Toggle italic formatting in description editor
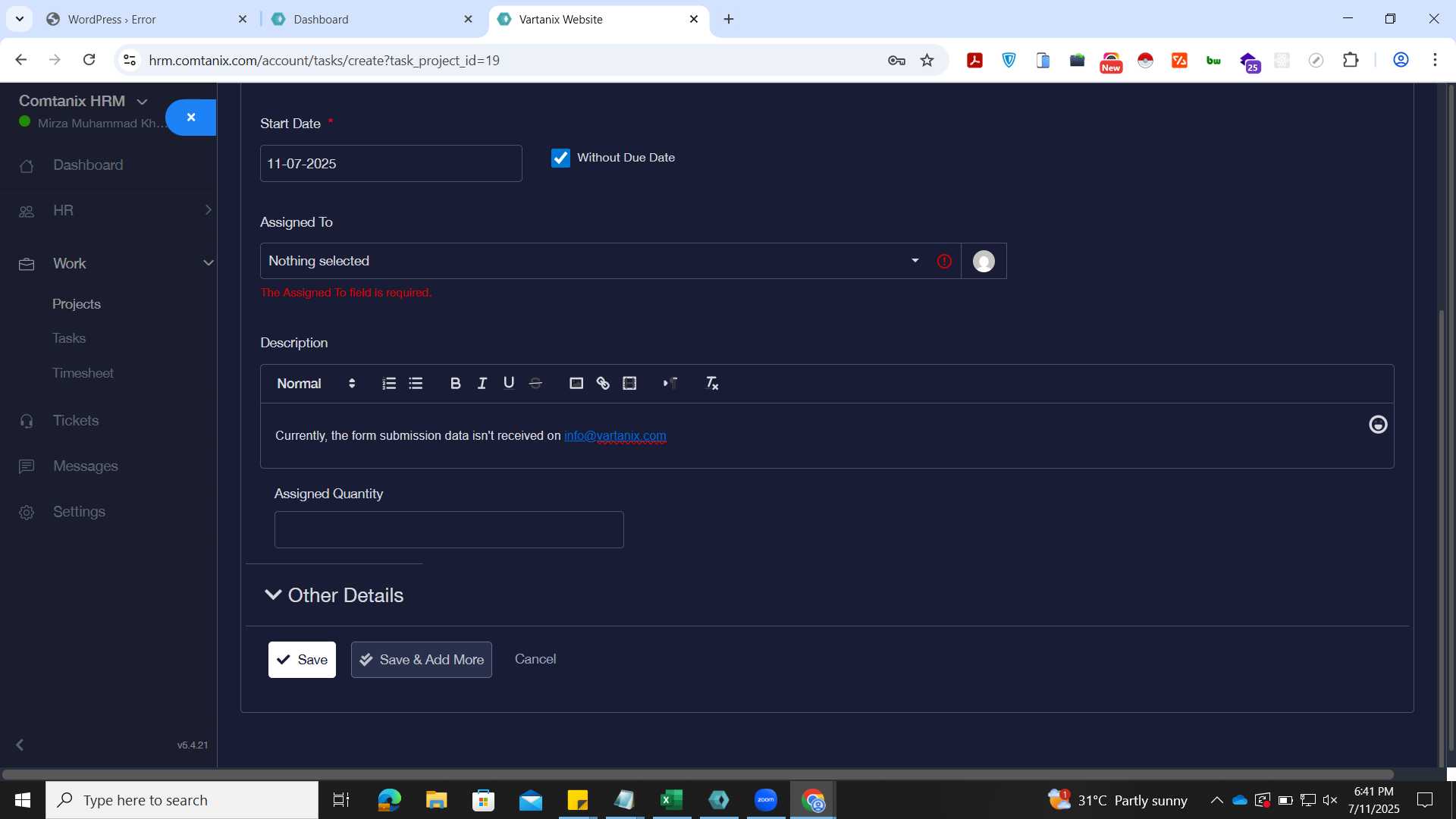This screenshot has height=819, width=1456. (x=482, y=384)
